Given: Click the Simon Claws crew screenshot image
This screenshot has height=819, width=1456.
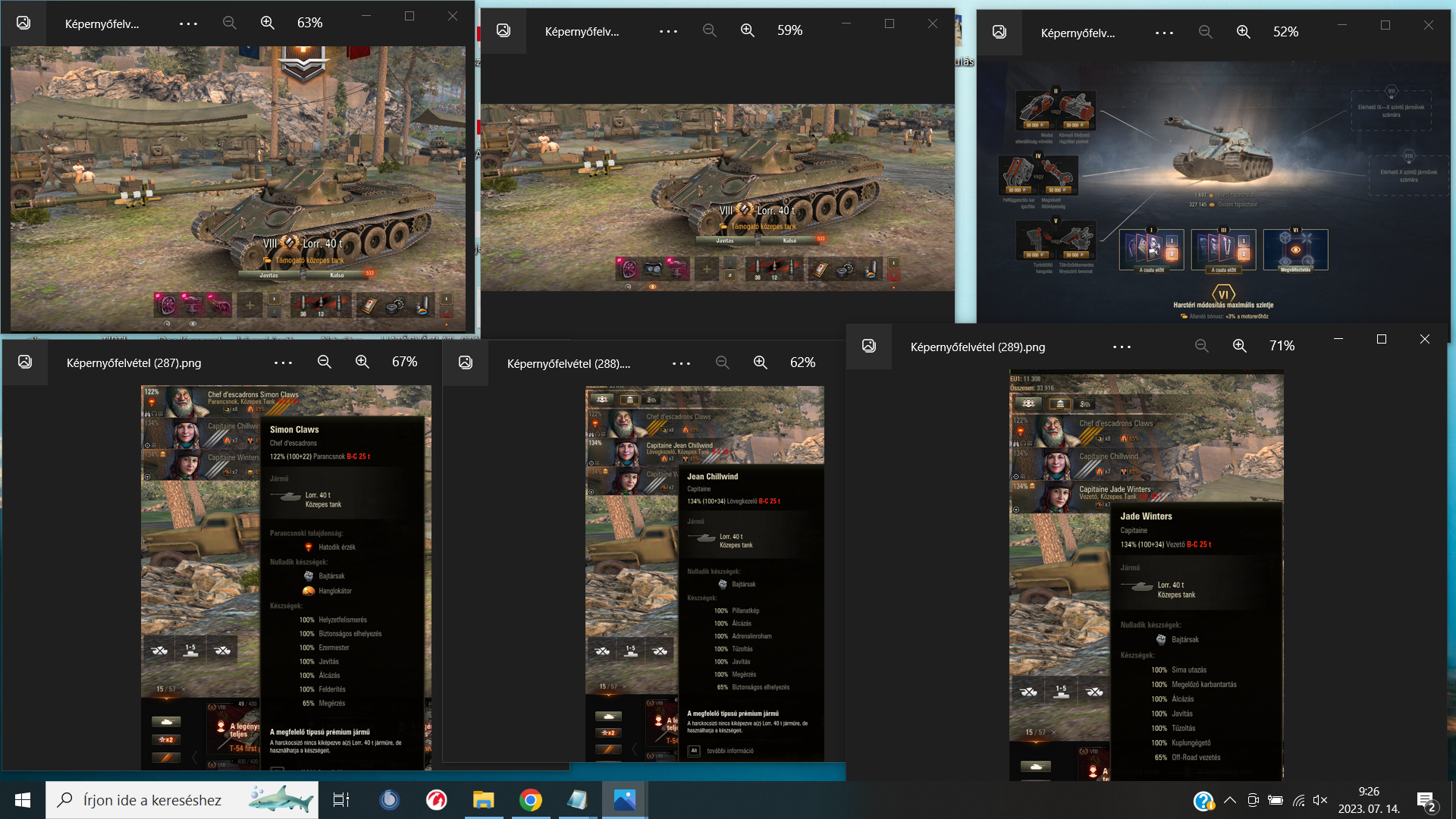Looking at the screenshot, I should [x=286, y=577].
